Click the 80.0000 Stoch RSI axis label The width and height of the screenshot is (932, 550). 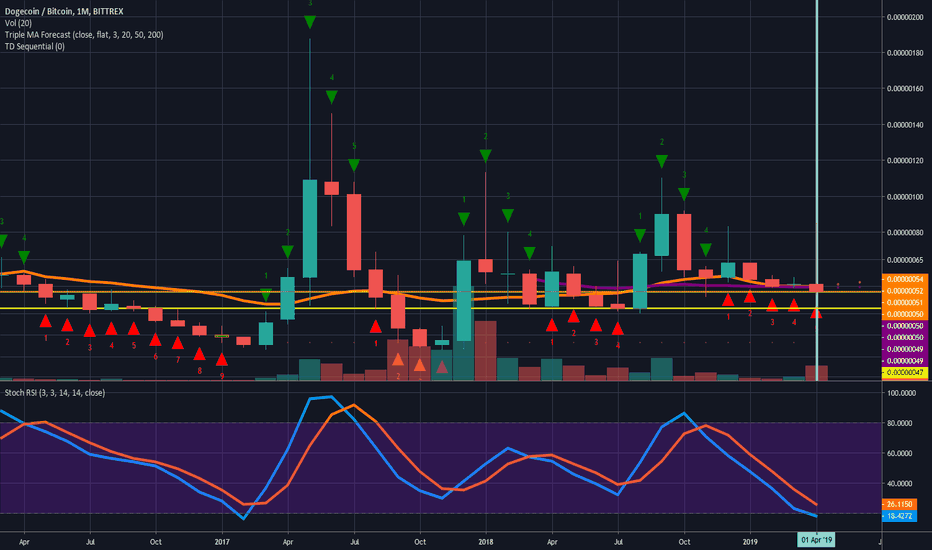point(900,423)
